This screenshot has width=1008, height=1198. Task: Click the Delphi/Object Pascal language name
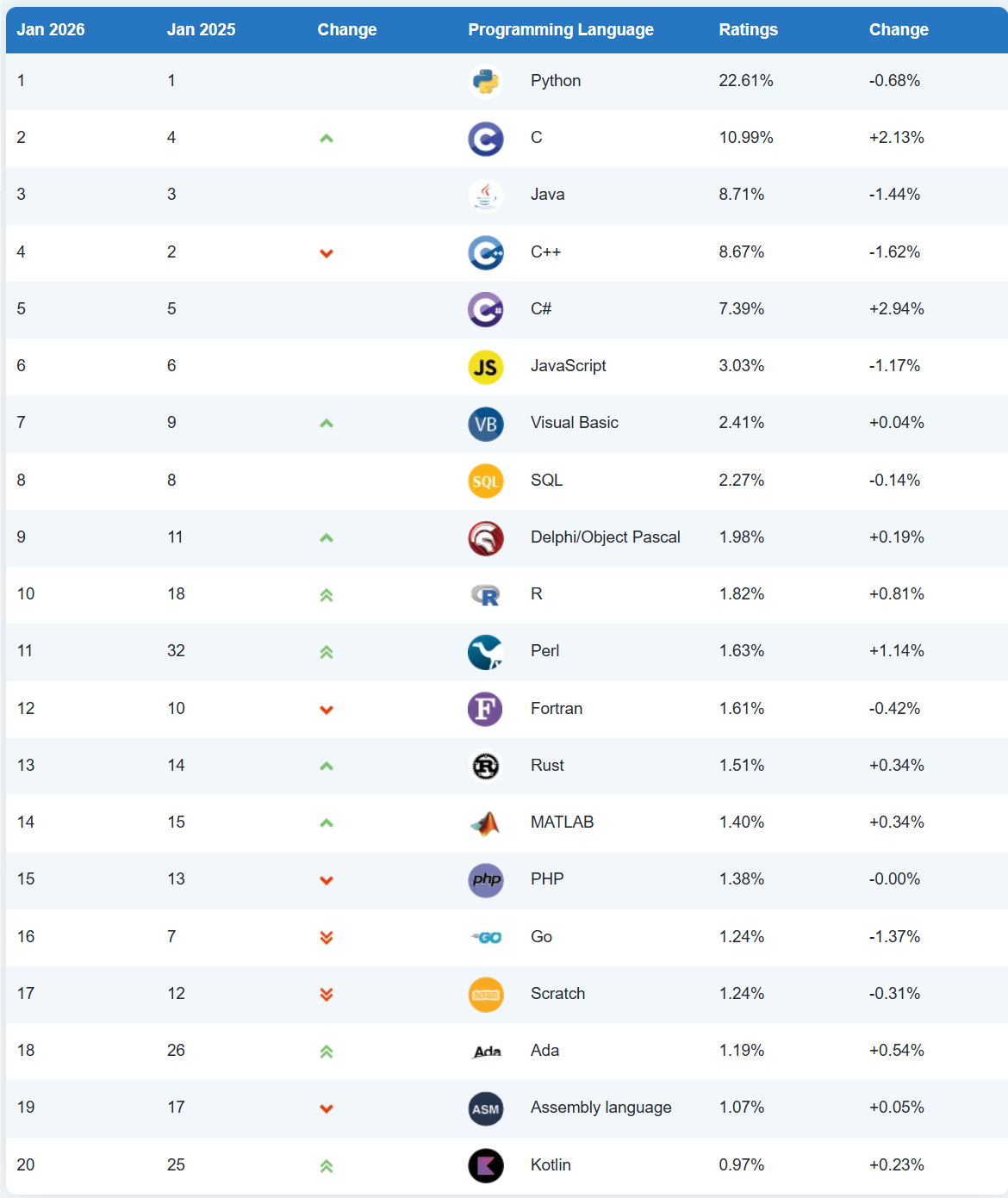point(605,537)
